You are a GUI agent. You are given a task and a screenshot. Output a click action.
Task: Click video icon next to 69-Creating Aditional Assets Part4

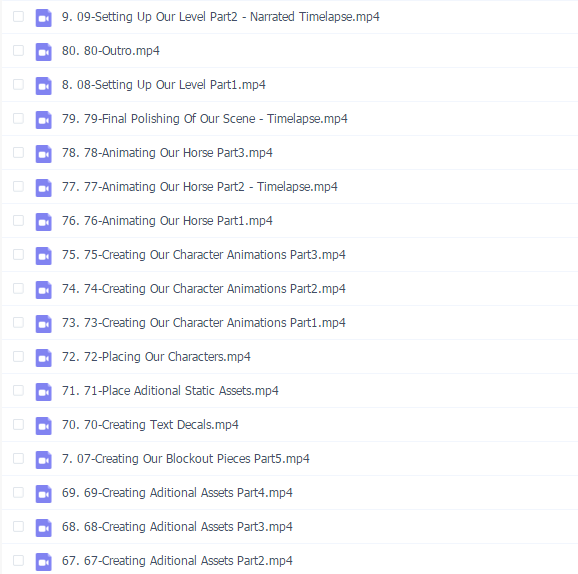pos(43,494)
